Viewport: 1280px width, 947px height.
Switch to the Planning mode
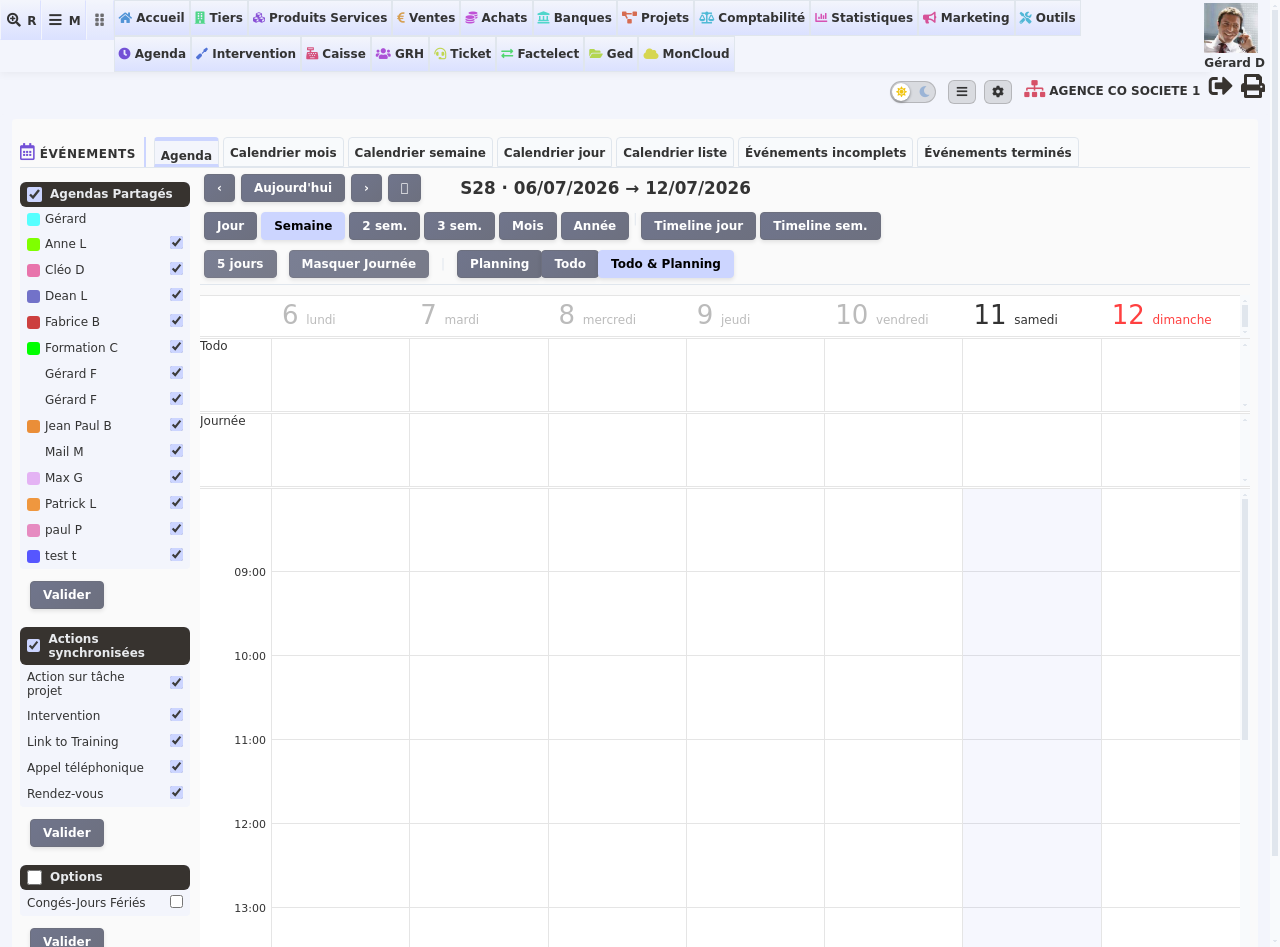[499, 264]
